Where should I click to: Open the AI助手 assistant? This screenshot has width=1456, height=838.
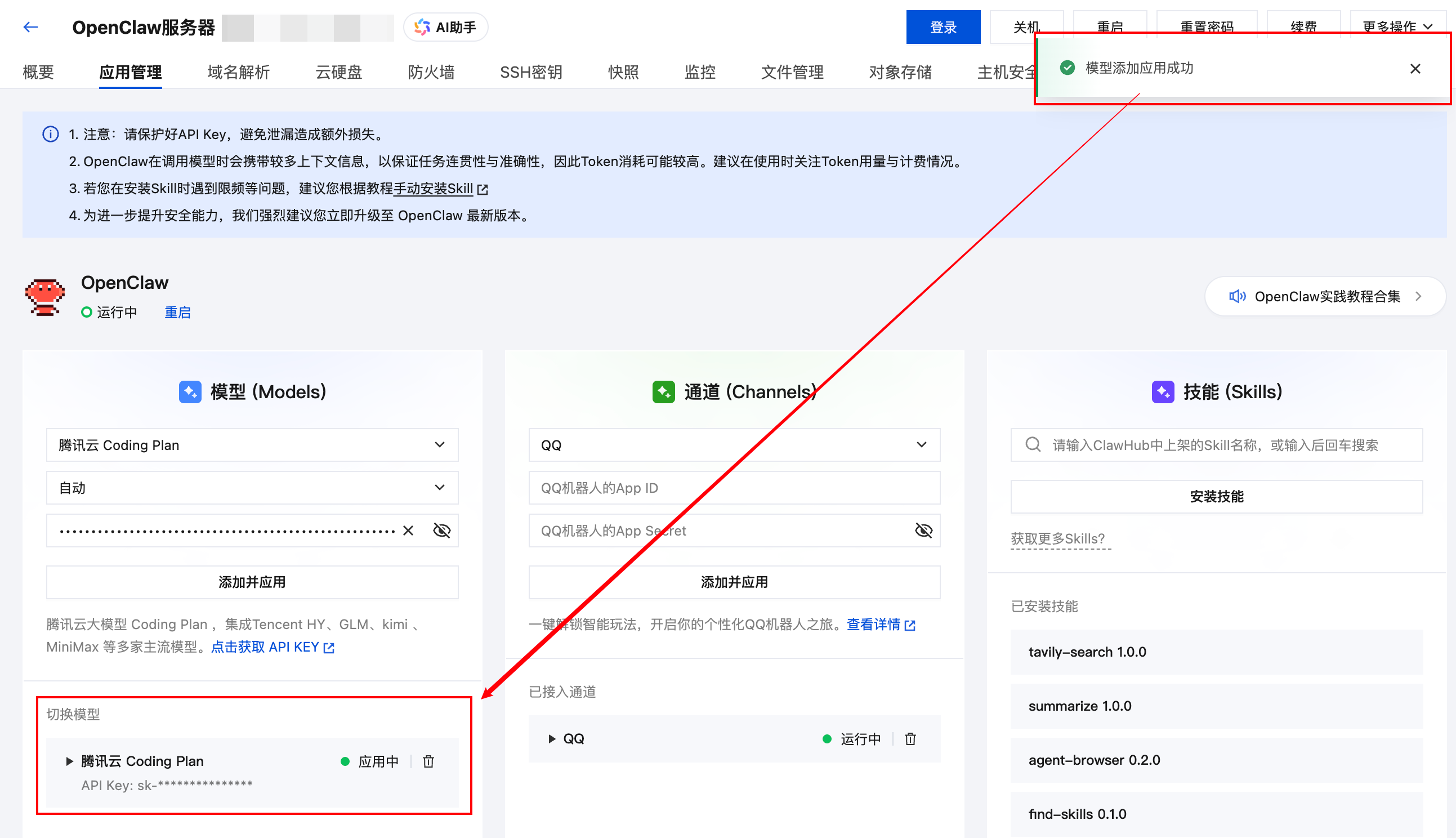(446, 26)
